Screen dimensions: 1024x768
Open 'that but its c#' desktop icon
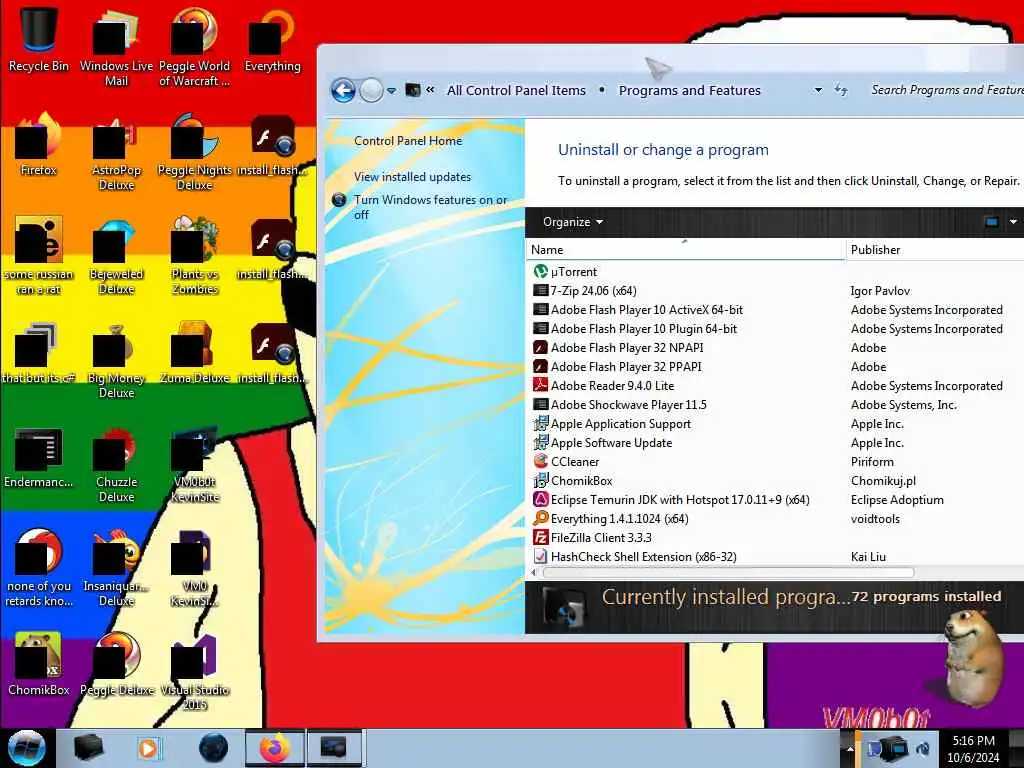click(38, 353)
